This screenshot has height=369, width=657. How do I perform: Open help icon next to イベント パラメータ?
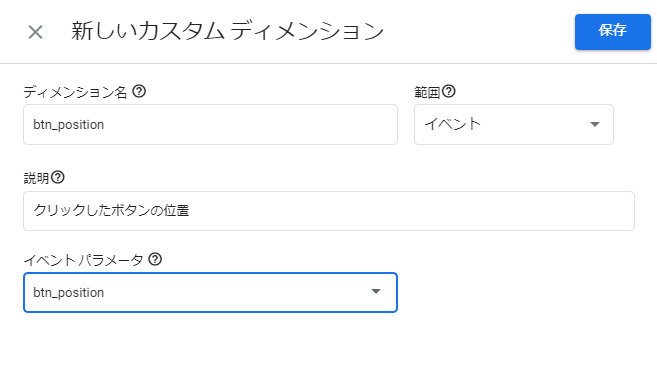155,259
